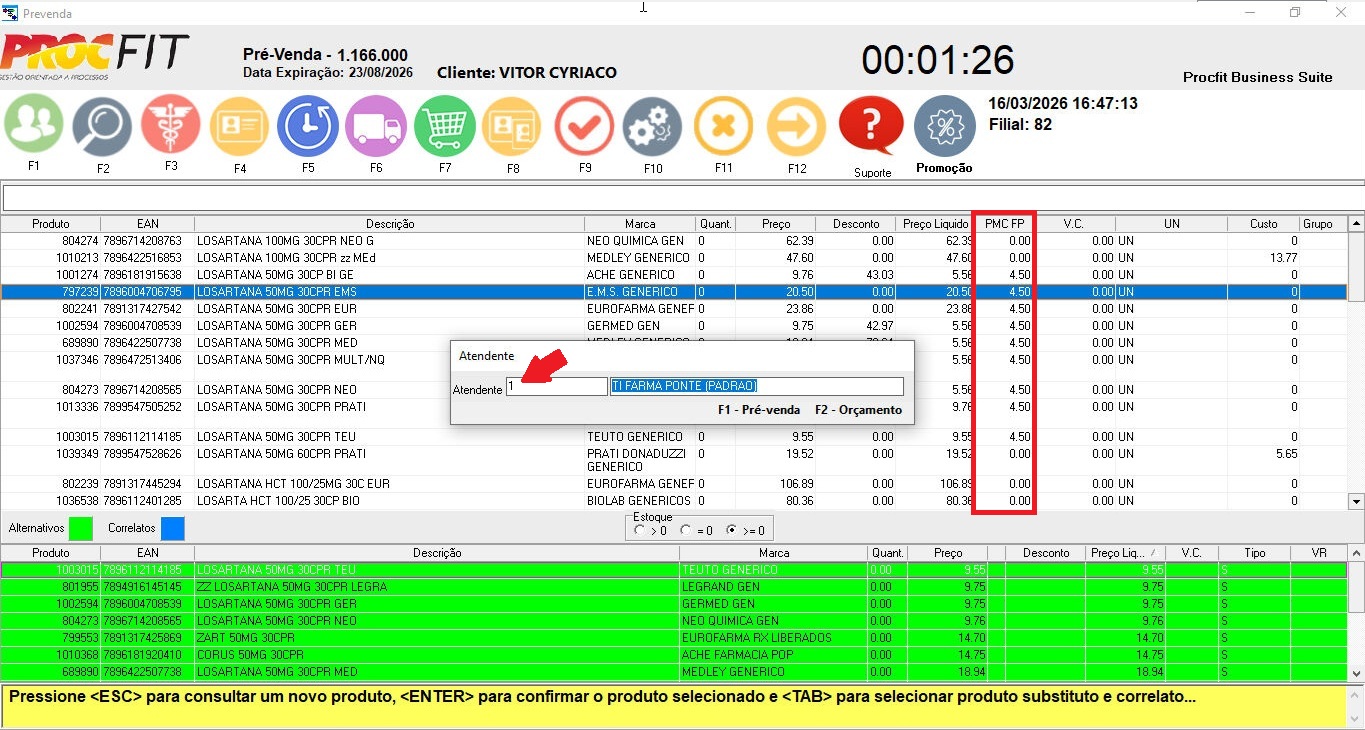The width and height of the screenshot is (1365, 730).
Task: Open the Suporte help icon
Action: [871, 126]
